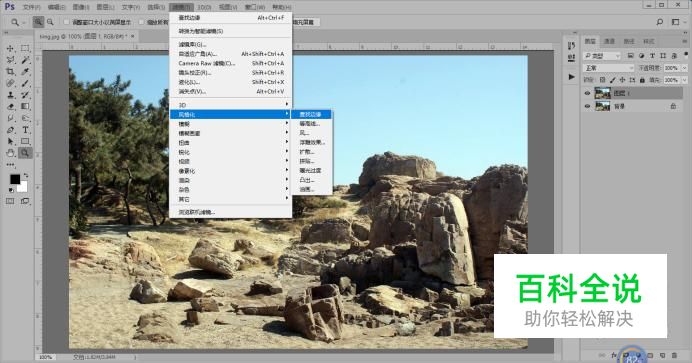This screenshot has height=363, width=692.
Task: Filter layers by type layers icon
Action: click(652, 56)
